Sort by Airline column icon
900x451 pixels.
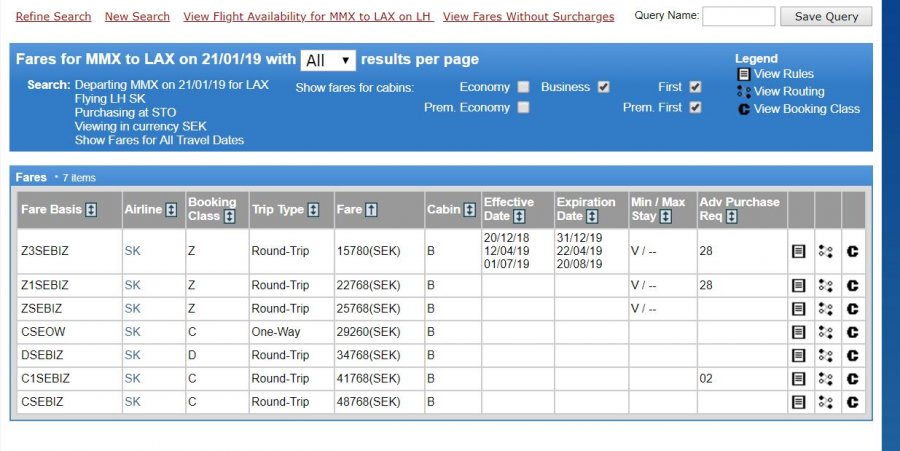click(x=171, y=210)
